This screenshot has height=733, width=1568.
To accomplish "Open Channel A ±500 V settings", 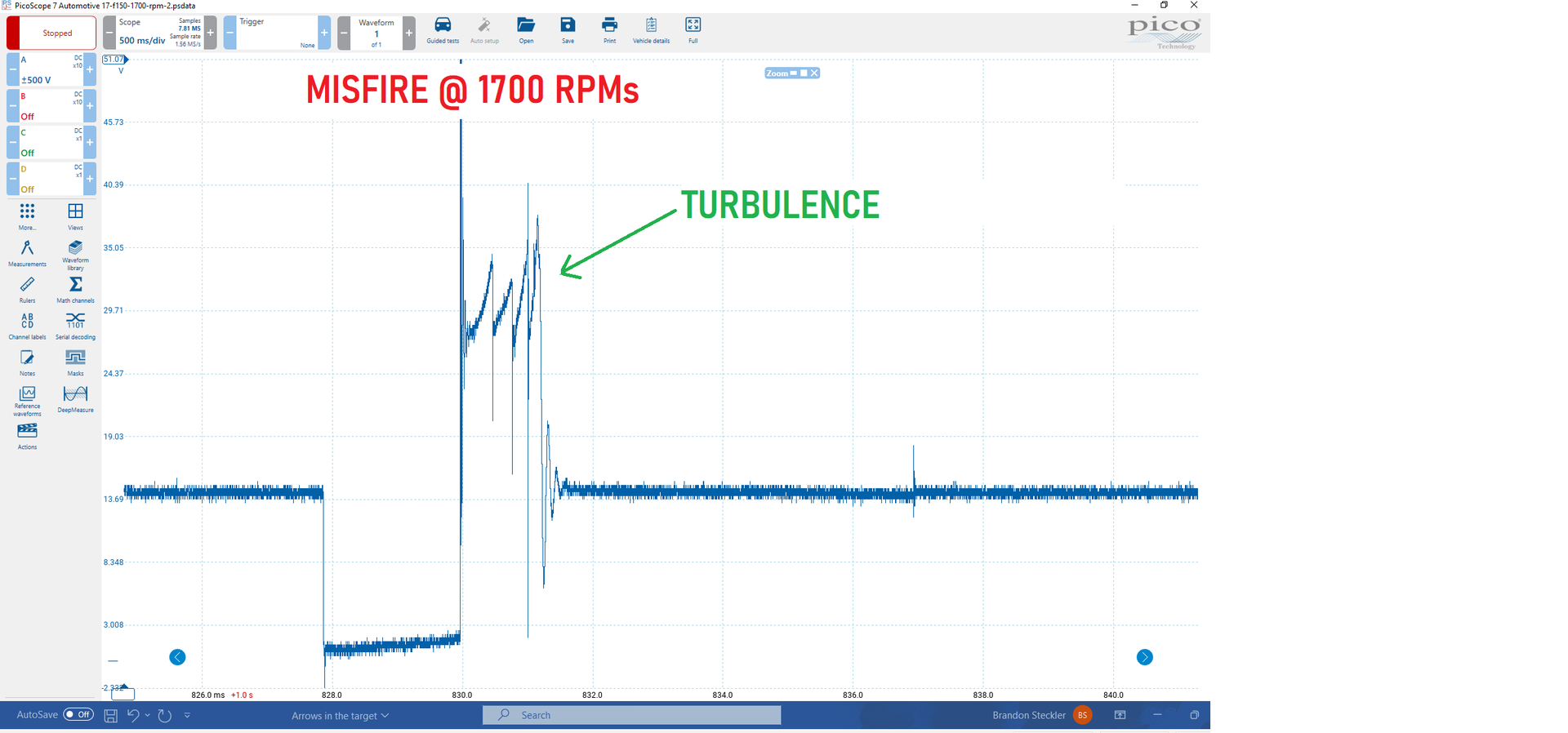I will [x=51, y=69].
